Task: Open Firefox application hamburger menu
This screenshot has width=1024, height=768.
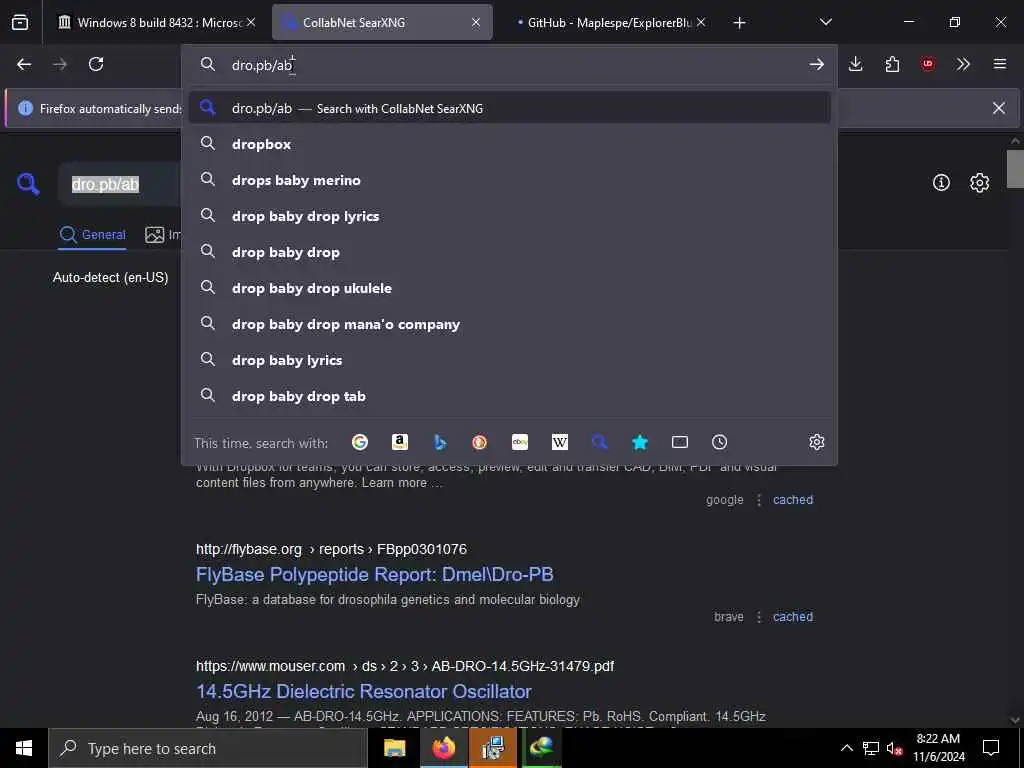Action: [1000, 64]
